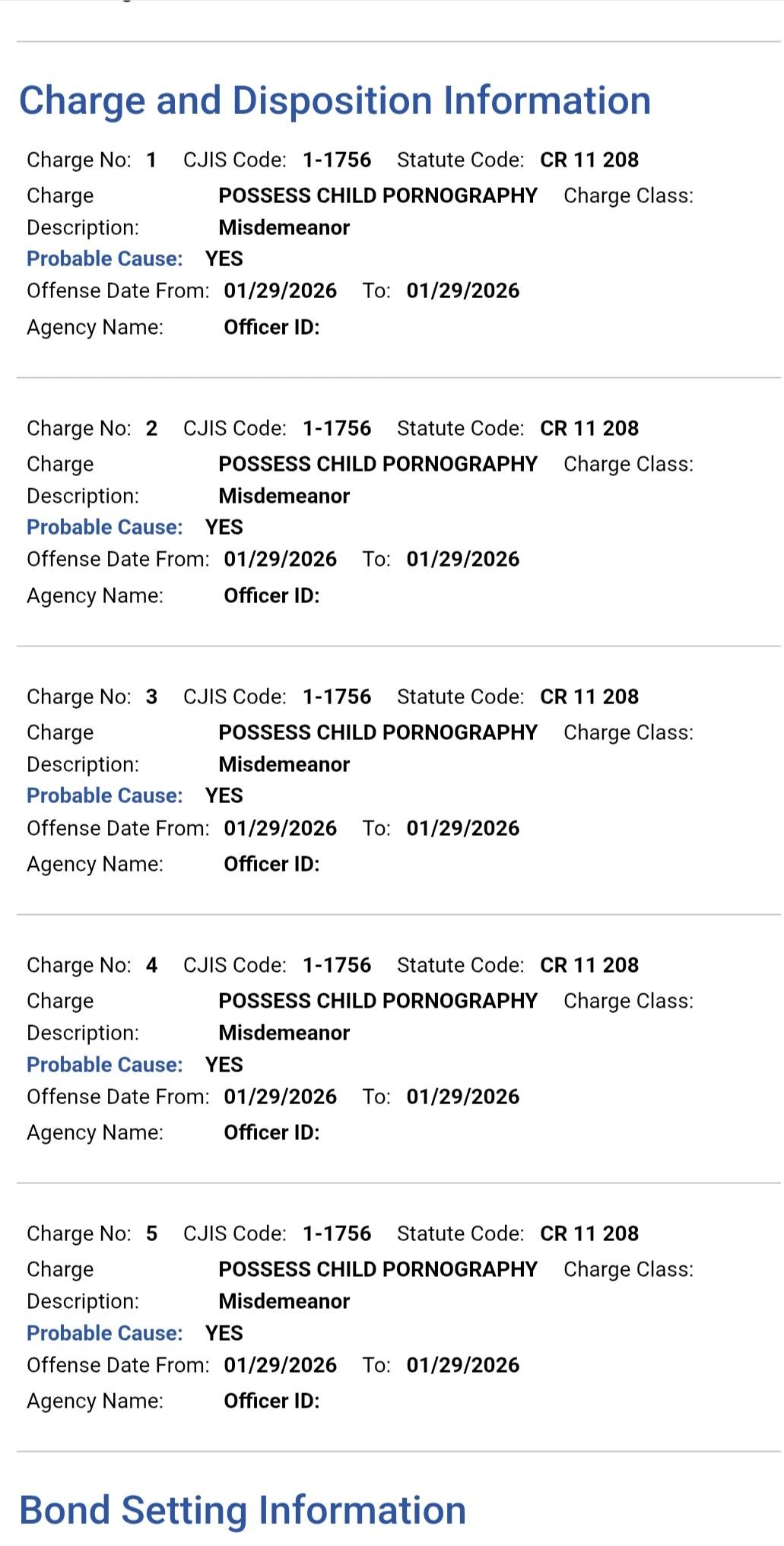The image size is (784, 1546).
Task: Click the Misdemeanor class text under charge 4
Action: pos(284,1033)
